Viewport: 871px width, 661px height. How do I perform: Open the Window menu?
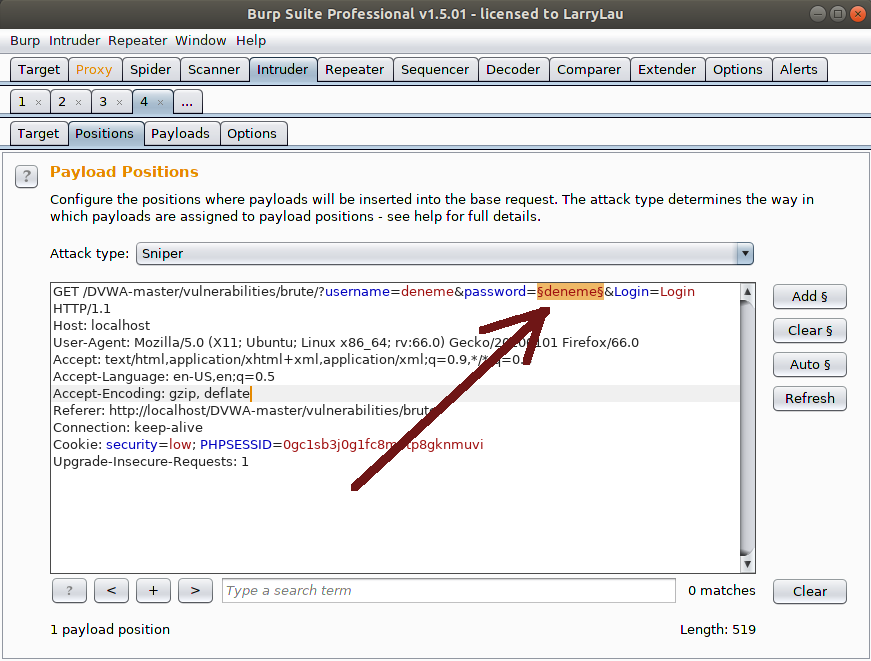pyautogui.click(x=201, y=41)
